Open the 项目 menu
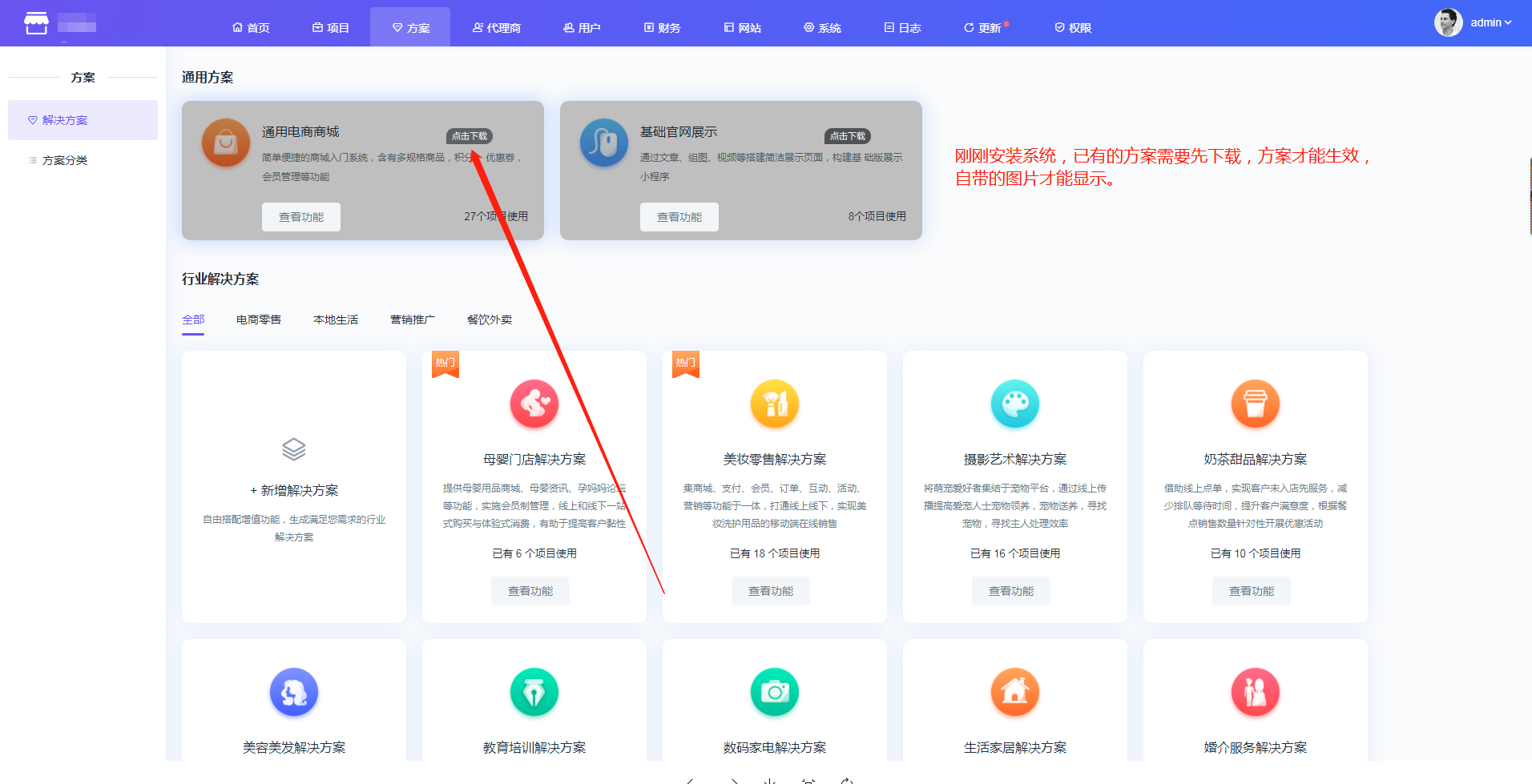The image size is (1532, 784). tap(331, 28)
